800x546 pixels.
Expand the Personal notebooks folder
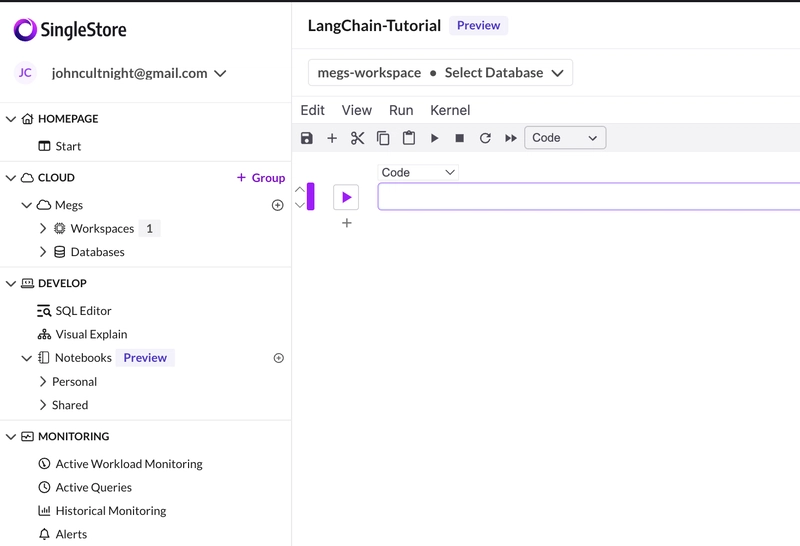(x=43, y=381)
